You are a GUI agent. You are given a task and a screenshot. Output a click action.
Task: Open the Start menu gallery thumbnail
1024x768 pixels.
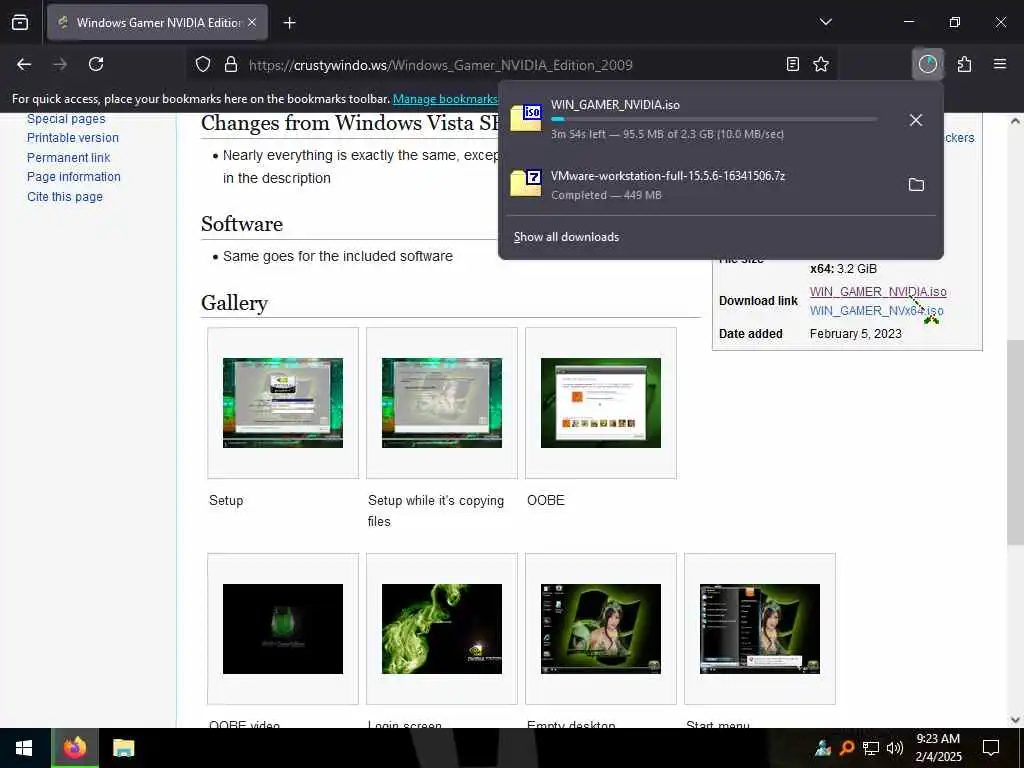(x=760, y=629)
